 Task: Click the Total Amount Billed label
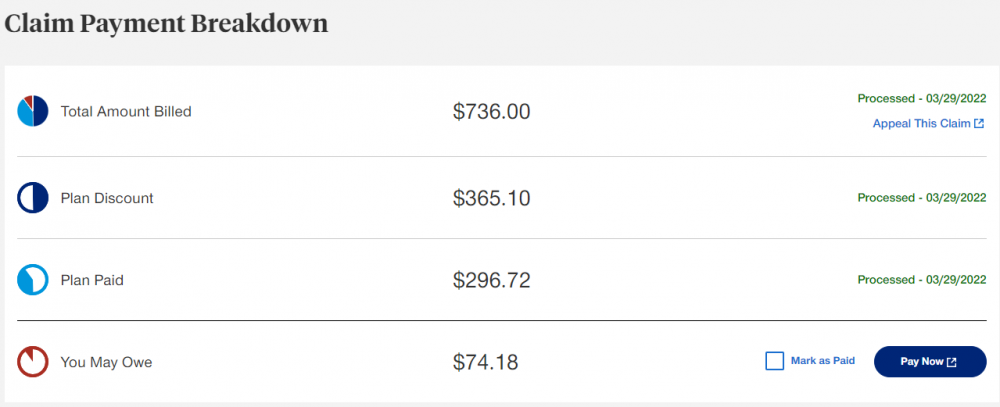(x=126, y=111)
